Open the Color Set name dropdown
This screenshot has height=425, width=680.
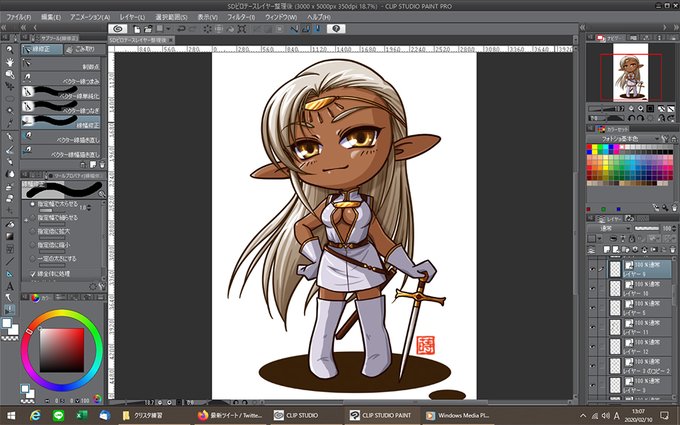pos(623,139)
